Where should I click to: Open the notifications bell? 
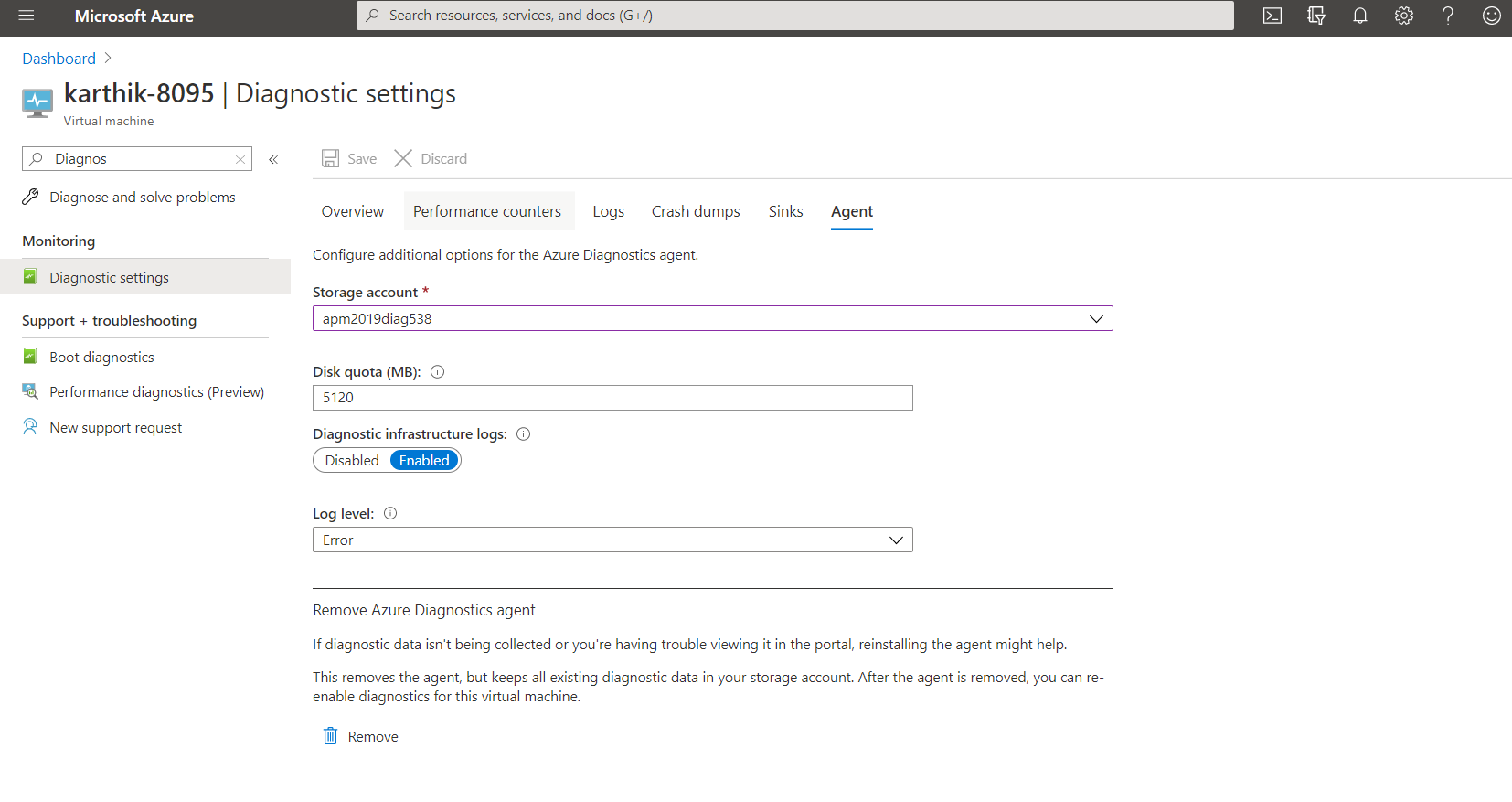(1359, 16)
